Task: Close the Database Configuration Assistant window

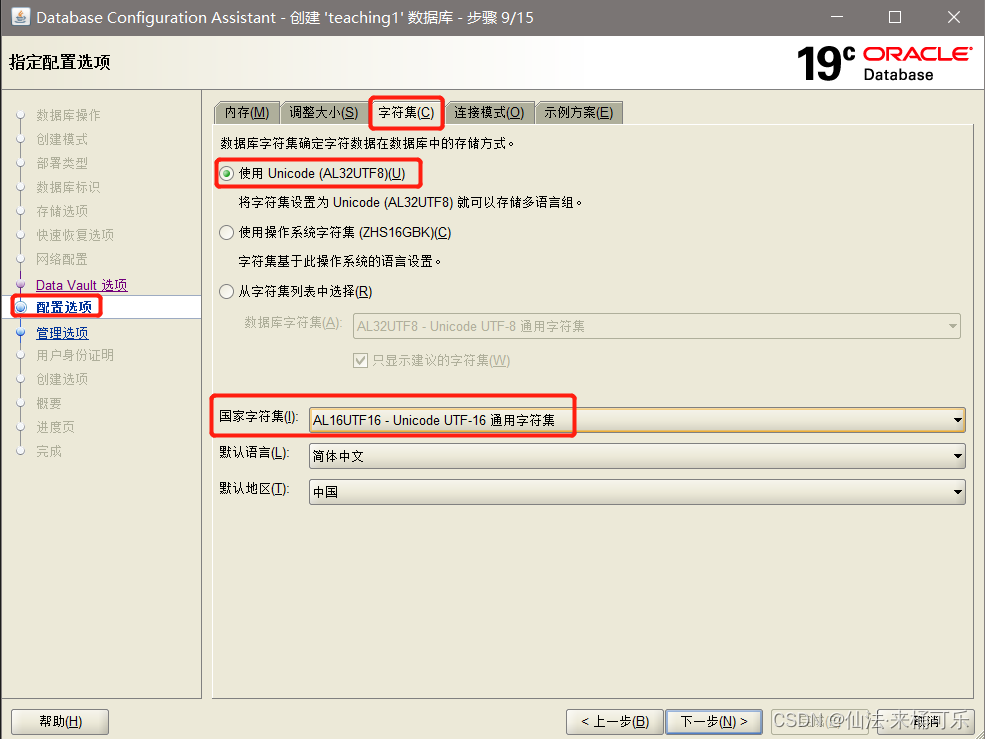Action: click(x=954, y=18)
